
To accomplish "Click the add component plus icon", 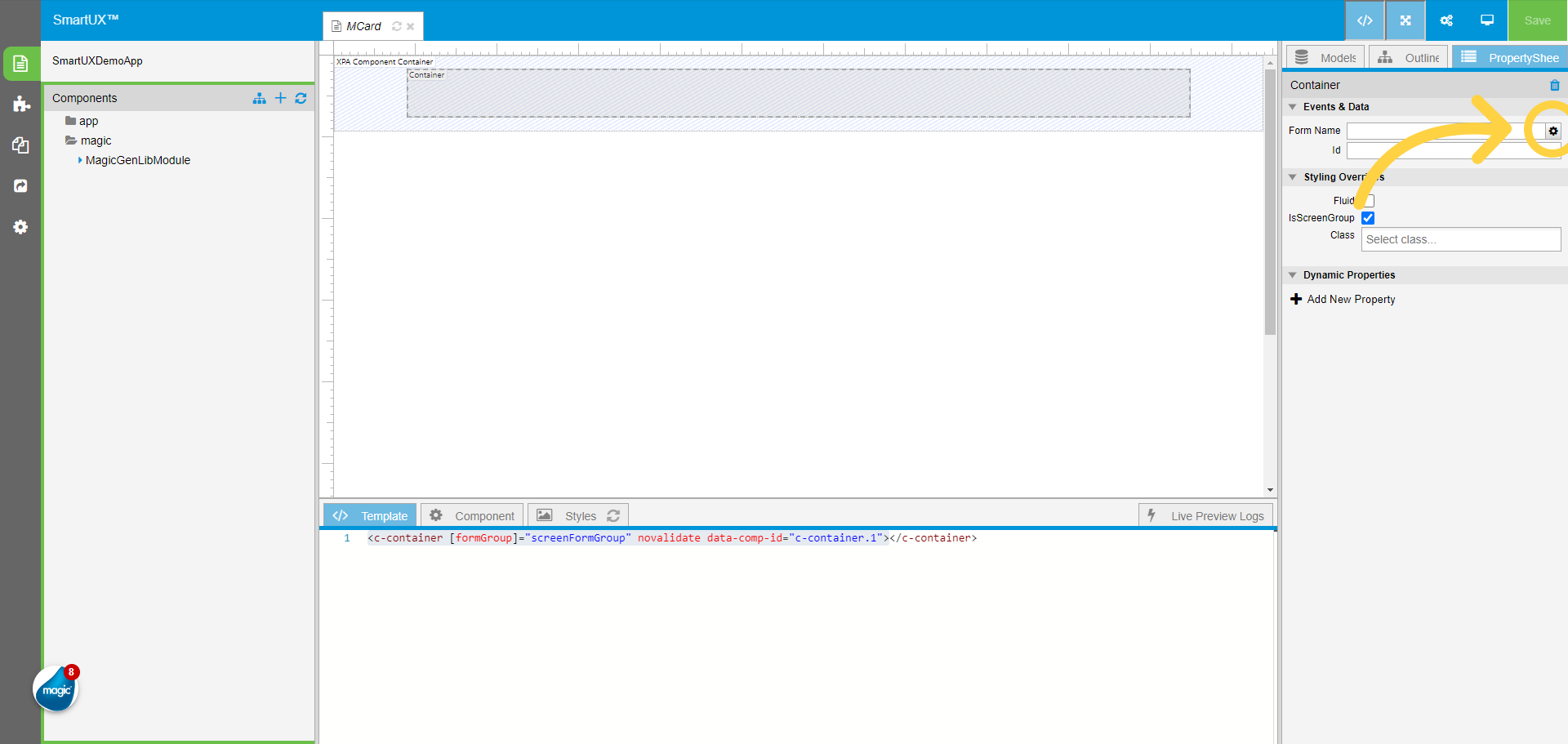I will (x=280, y=98).
